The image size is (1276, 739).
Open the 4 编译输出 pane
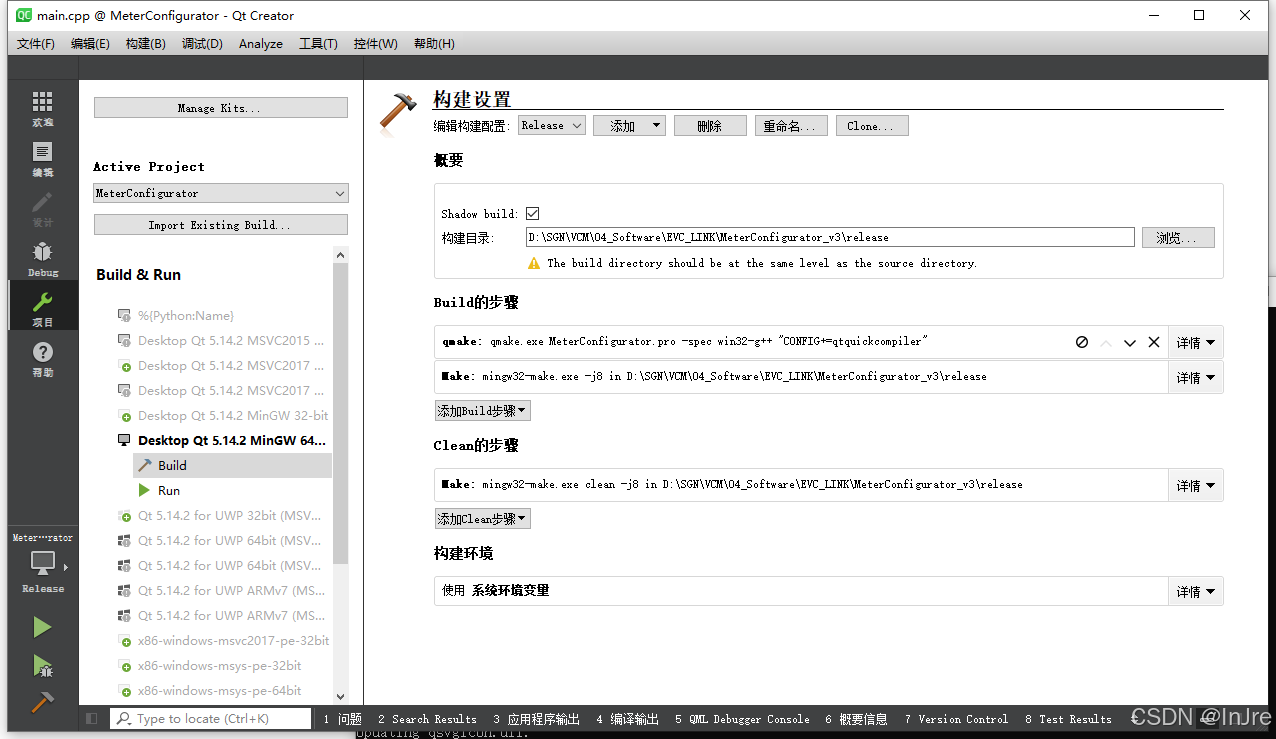627,718
